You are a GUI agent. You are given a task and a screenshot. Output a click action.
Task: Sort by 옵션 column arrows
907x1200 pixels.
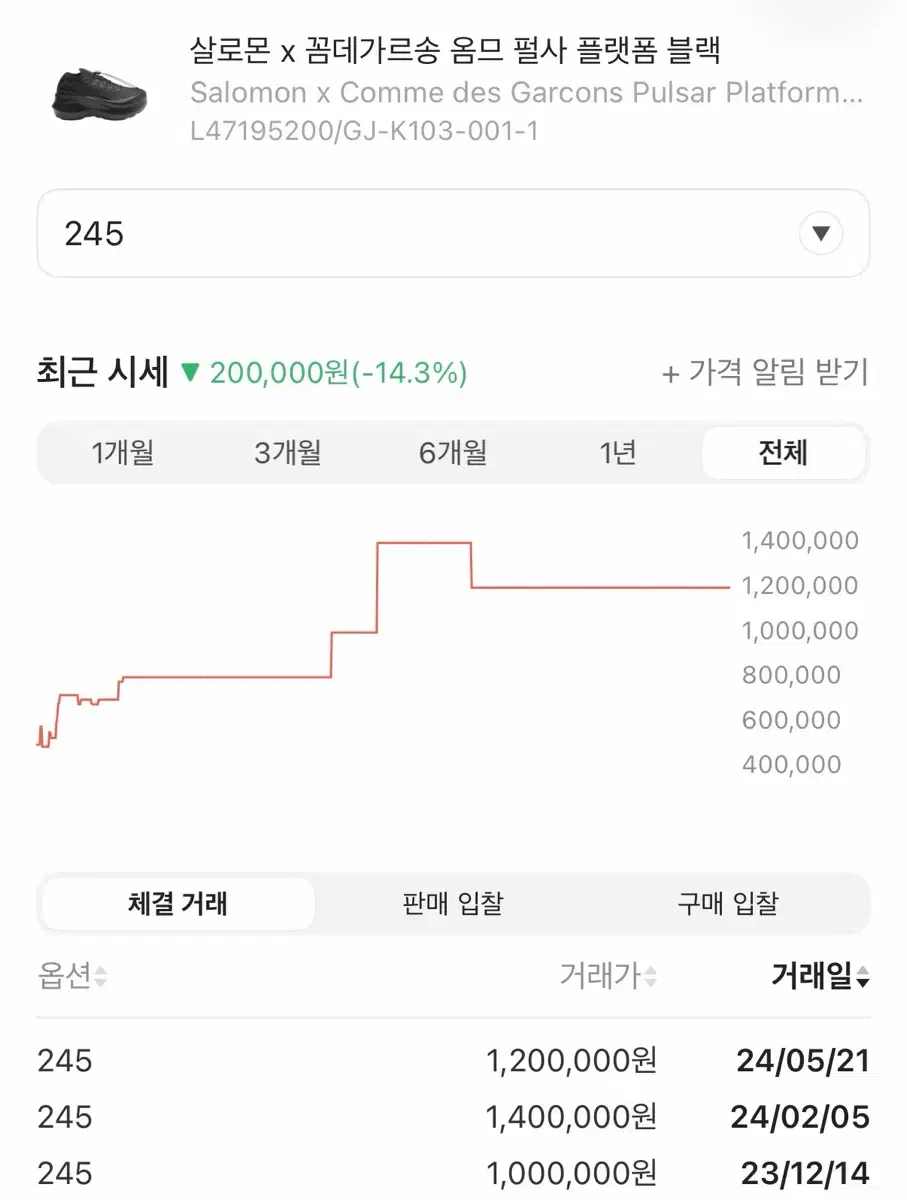click(x=100, y=977)
